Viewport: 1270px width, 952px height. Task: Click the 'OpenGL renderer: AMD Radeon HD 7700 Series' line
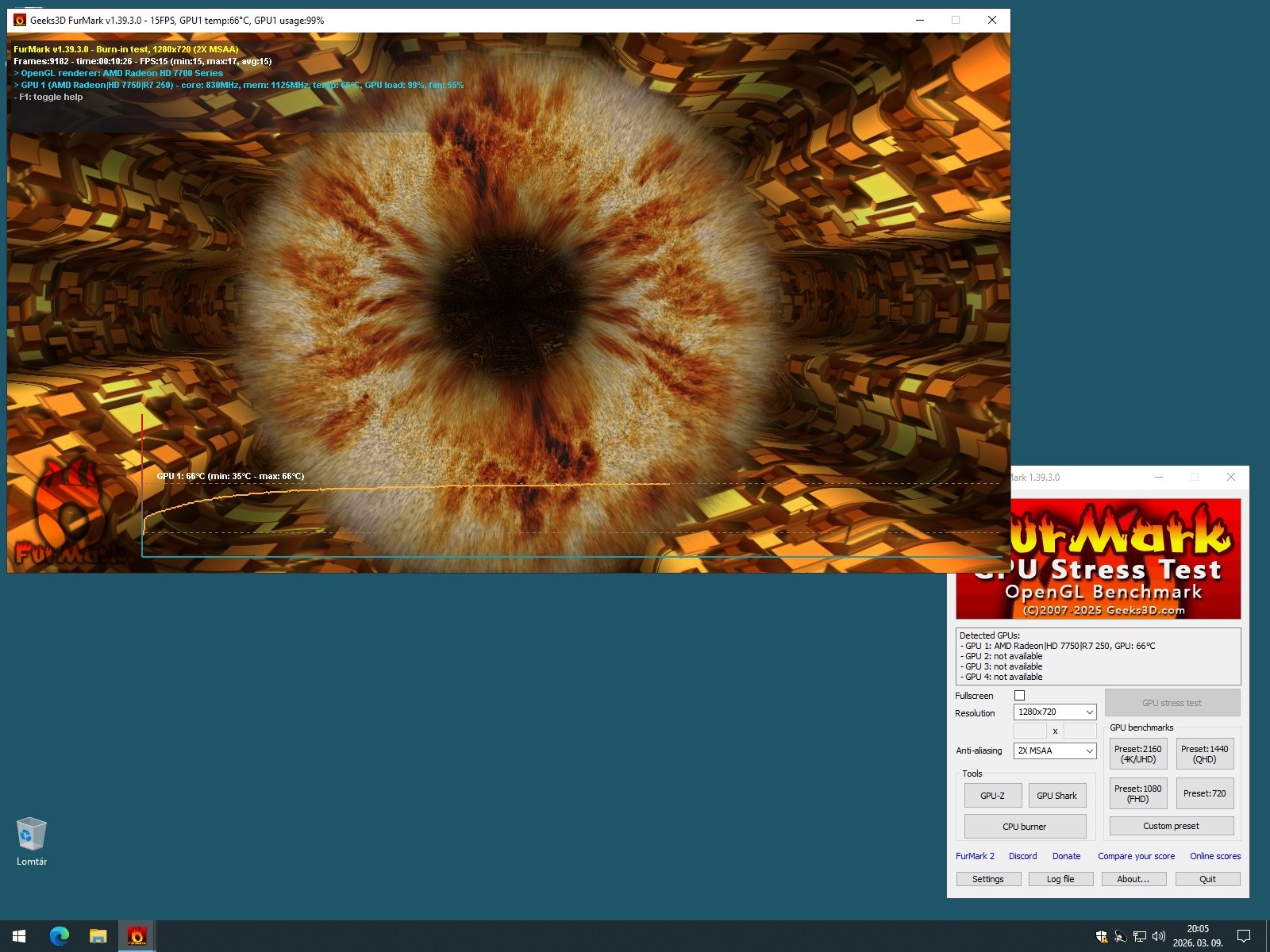coord(119,73)
